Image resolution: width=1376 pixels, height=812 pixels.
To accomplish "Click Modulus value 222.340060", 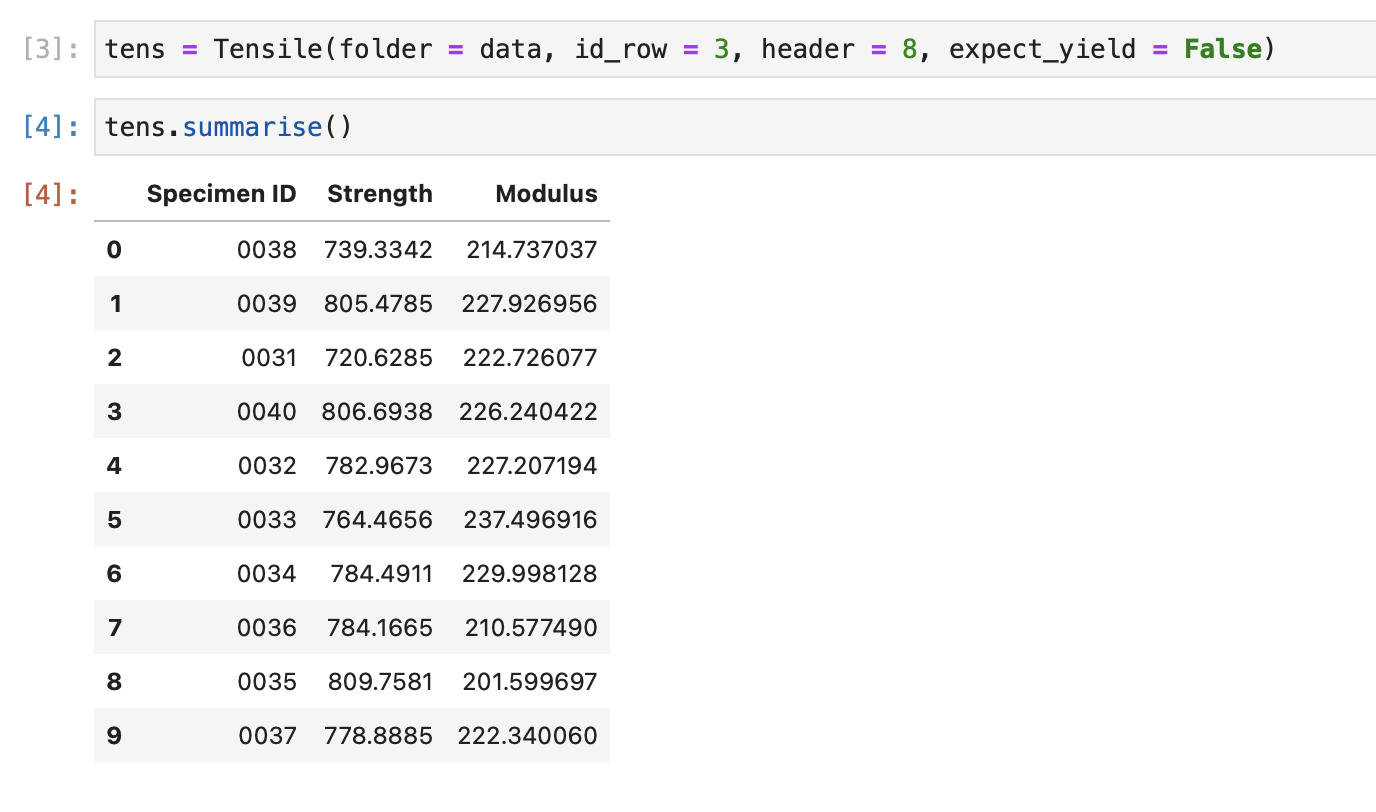I will 528,735.
